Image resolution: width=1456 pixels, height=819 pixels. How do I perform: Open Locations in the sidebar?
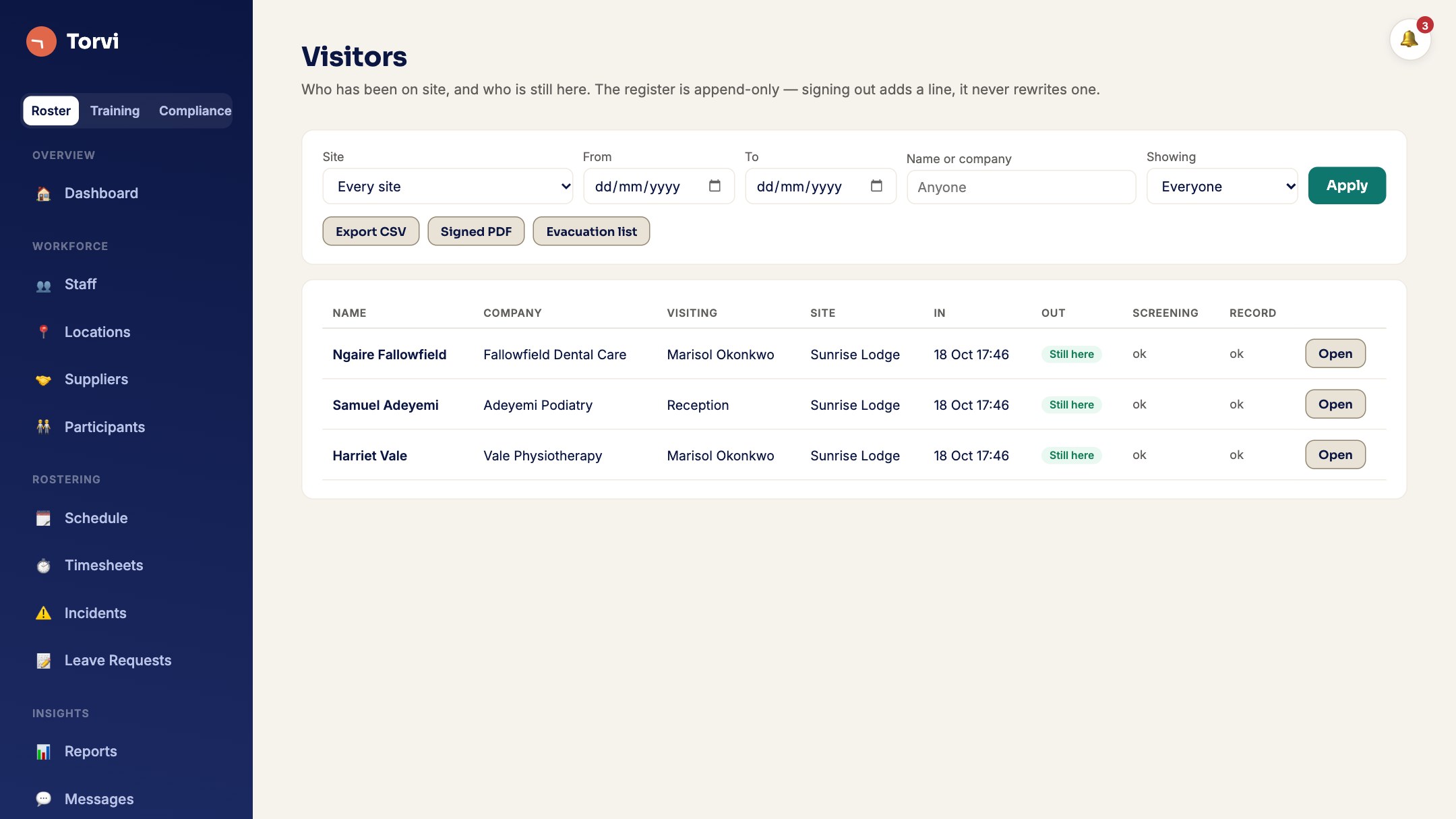(127, 332)
